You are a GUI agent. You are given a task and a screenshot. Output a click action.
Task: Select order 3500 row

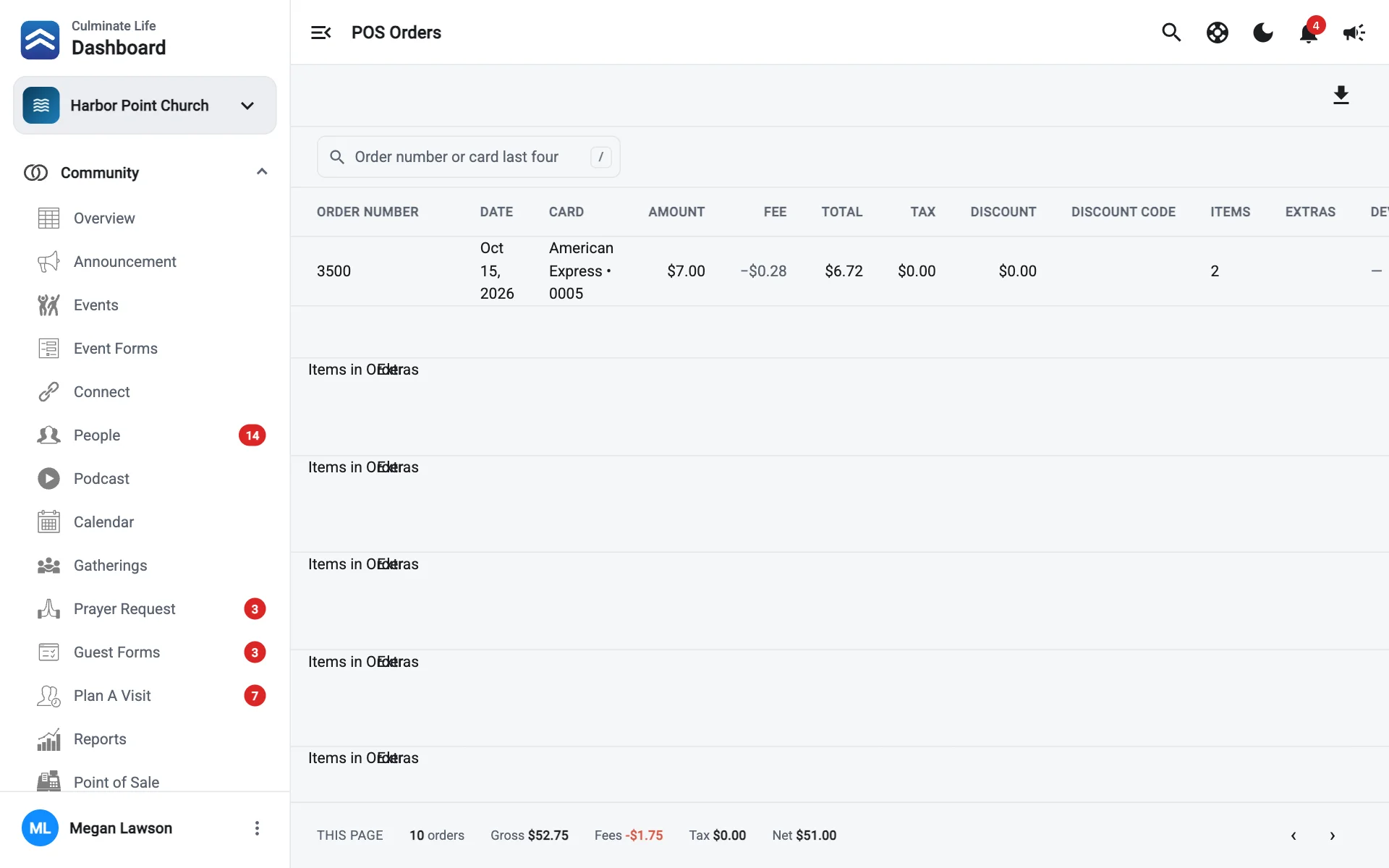pos(839,271)
